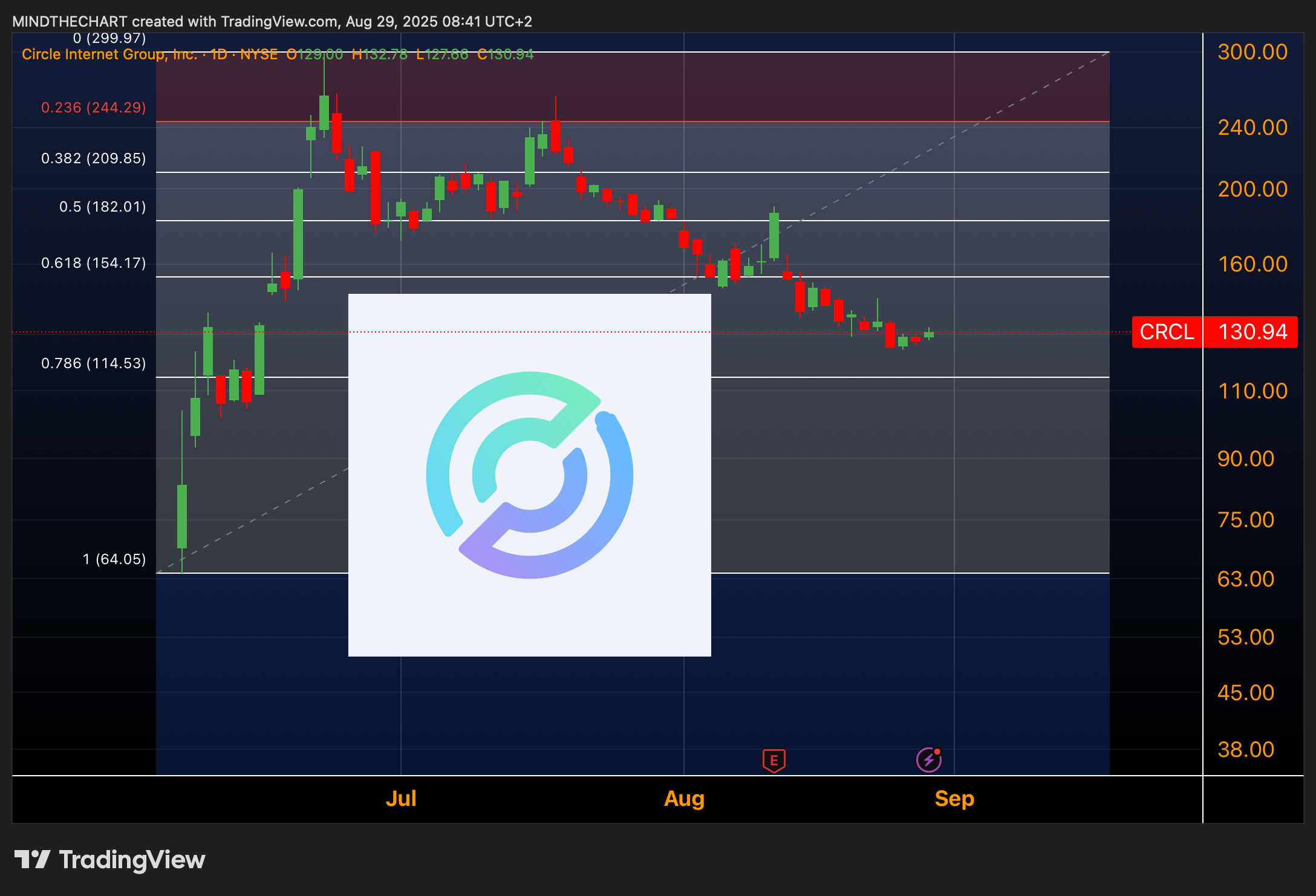Click the 300.00 price scale value

point(1252,52)
